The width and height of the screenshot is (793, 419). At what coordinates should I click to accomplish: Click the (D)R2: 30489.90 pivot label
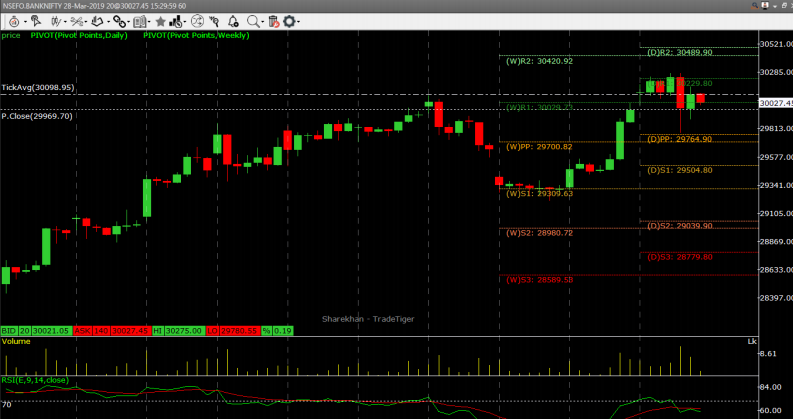(x=680, y=52)
